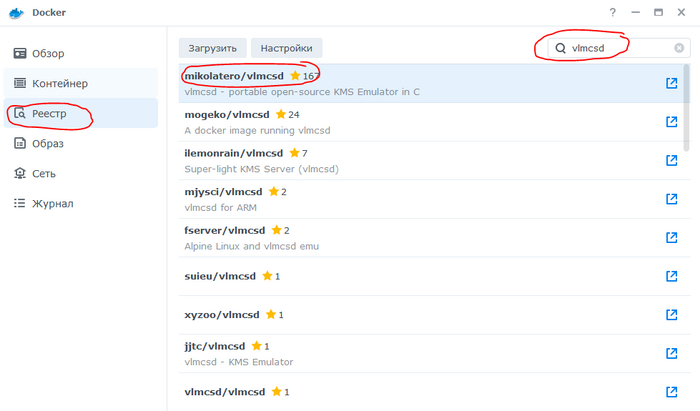Click description 'vlmcsd - KMS Emulator'
The height and width of the screenshot is (411, 700).
(239, 362)
